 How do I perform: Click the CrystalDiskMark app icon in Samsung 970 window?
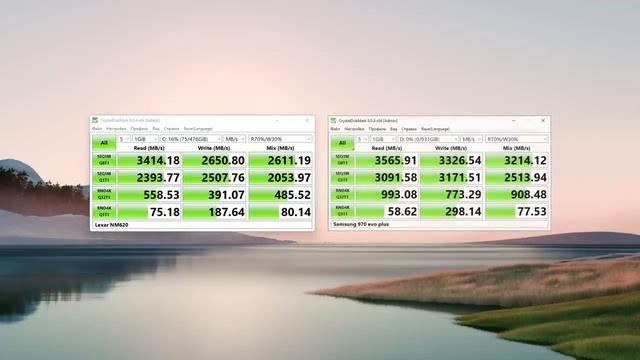[x=333, y=120]
